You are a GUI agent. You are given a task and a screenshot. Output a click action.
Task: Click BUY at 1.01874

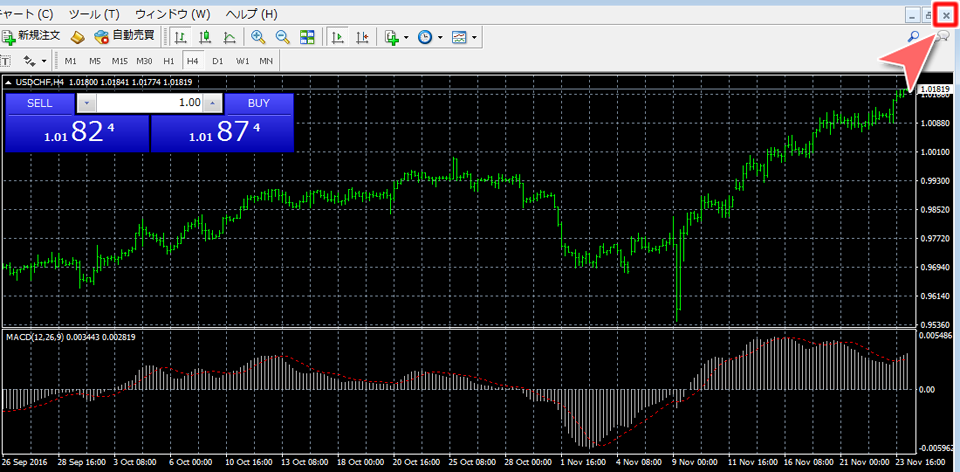click(x=222, y=122)
